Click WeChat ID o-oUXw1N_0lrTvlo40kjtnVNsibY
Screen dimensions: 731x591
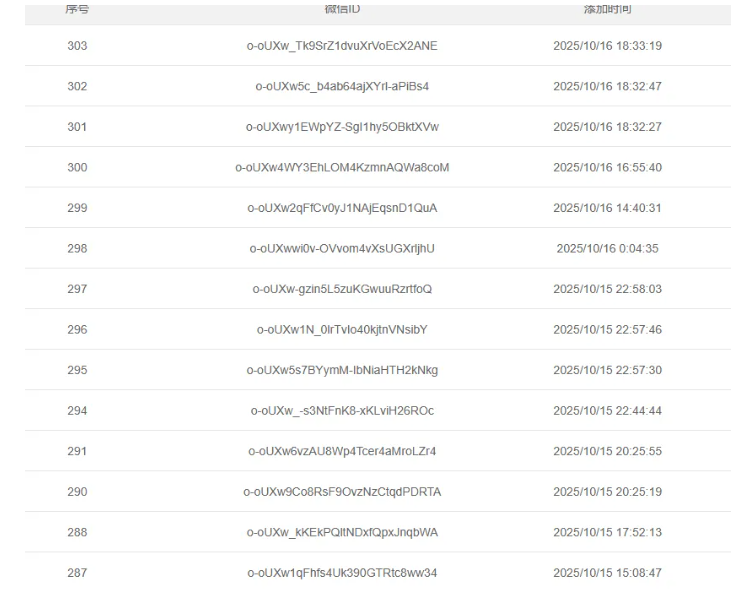342,330
